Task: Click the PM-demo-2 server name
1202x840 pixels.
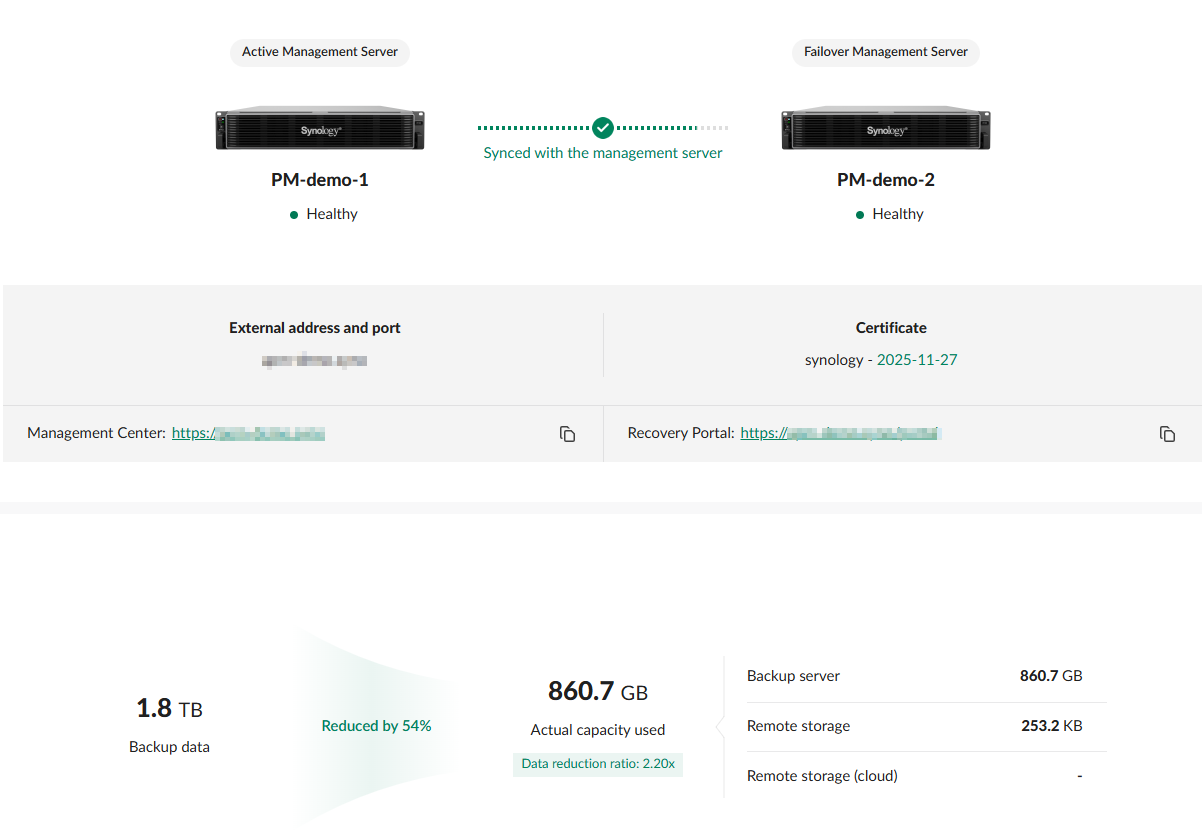Action: [886, 180]
